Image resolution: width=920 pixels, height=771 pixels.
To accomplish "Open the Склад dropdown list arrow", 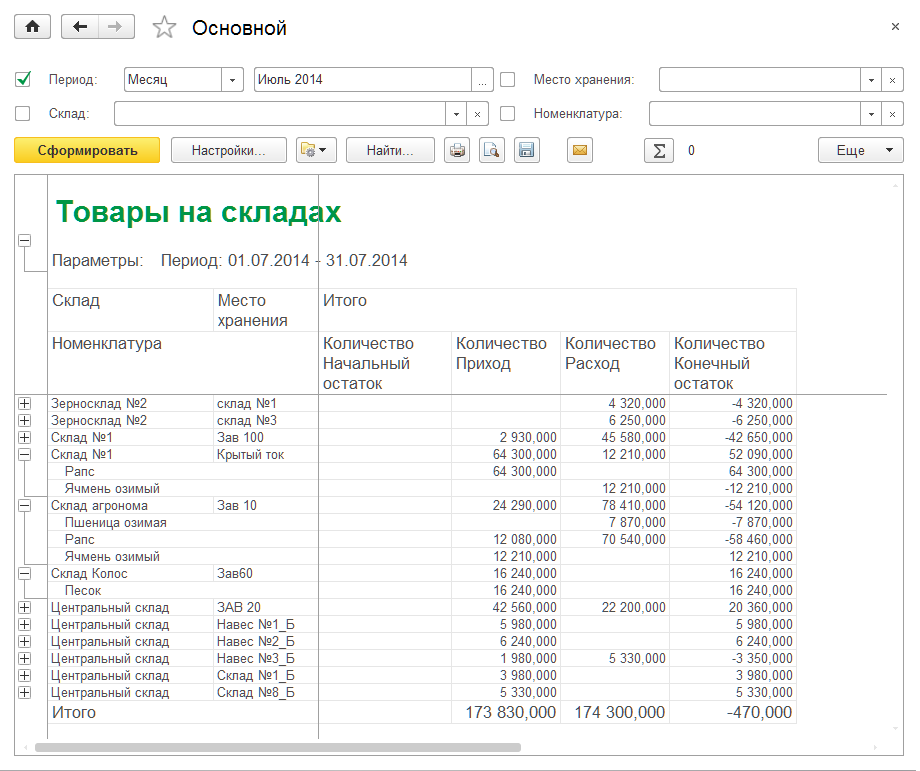I will pos(456,114).
